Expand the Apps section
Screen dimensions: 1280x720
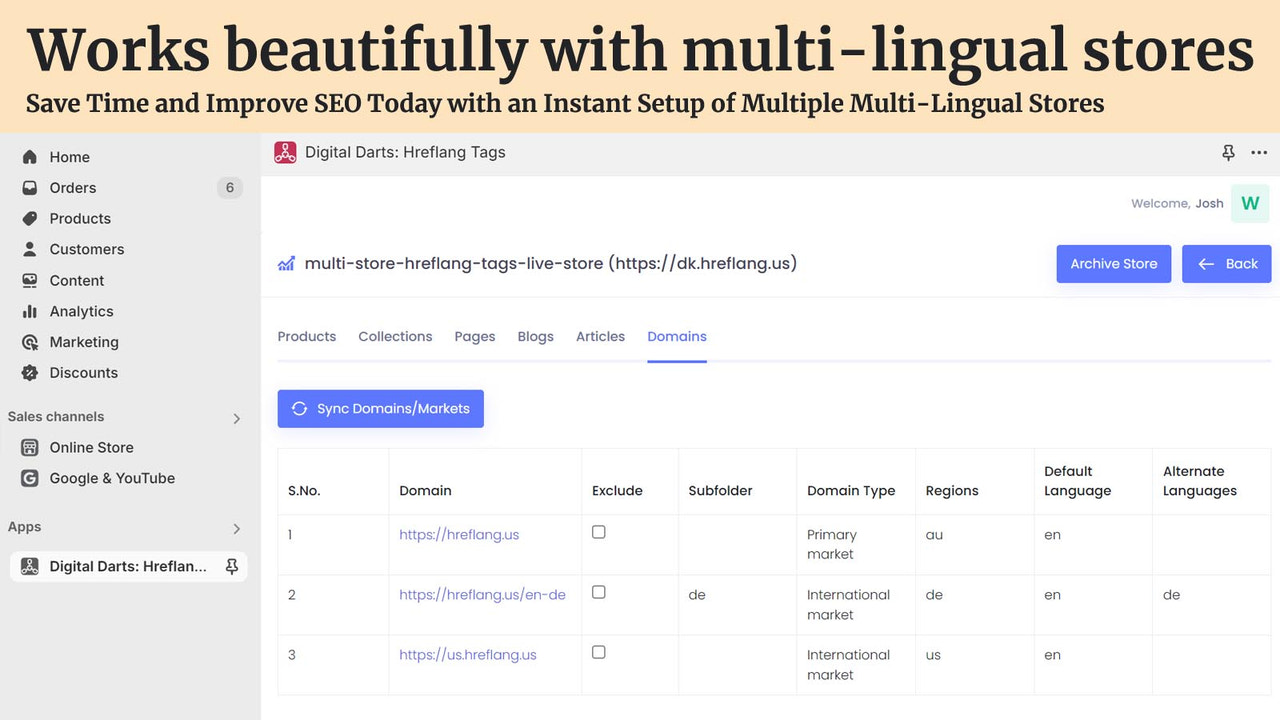click(237, 528)
